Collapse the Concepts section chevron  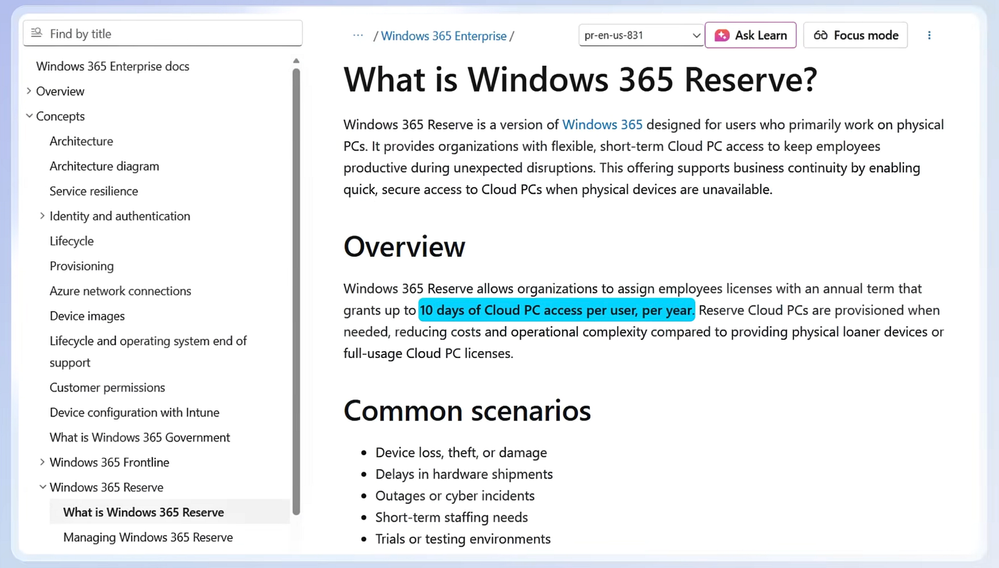[29, 116]
